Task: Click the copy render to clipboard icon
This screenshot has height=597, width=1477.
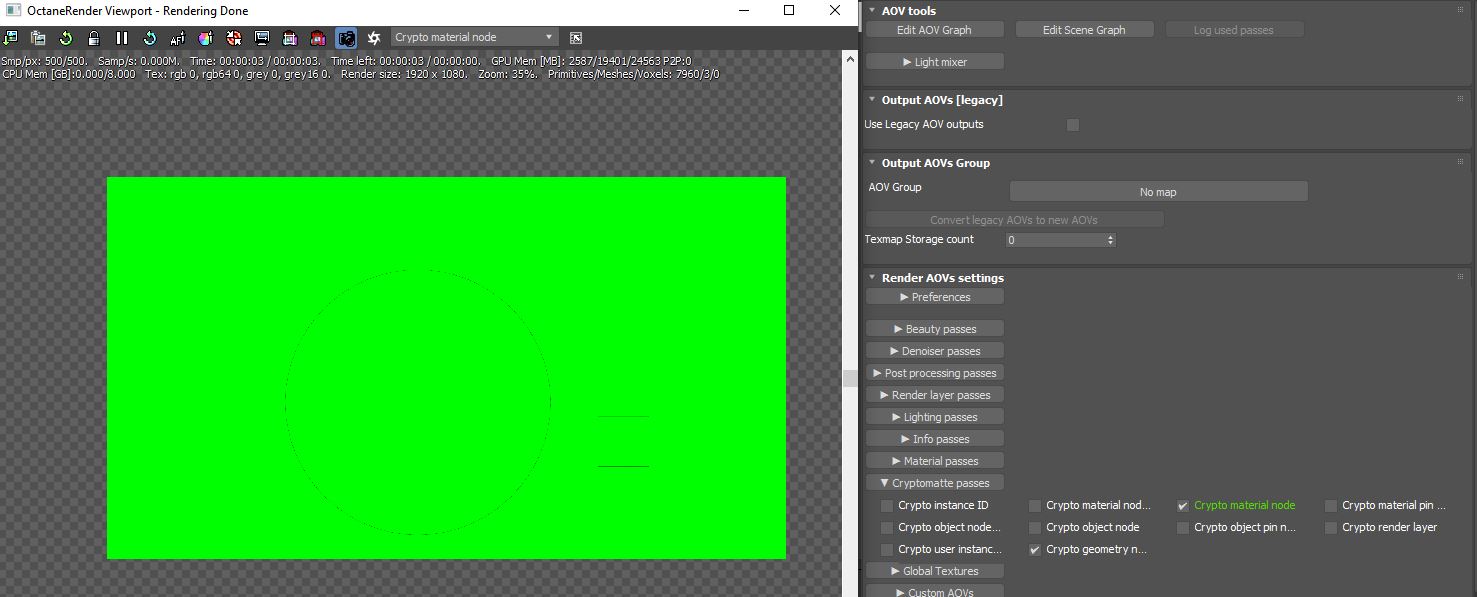Action: [38, 38]
